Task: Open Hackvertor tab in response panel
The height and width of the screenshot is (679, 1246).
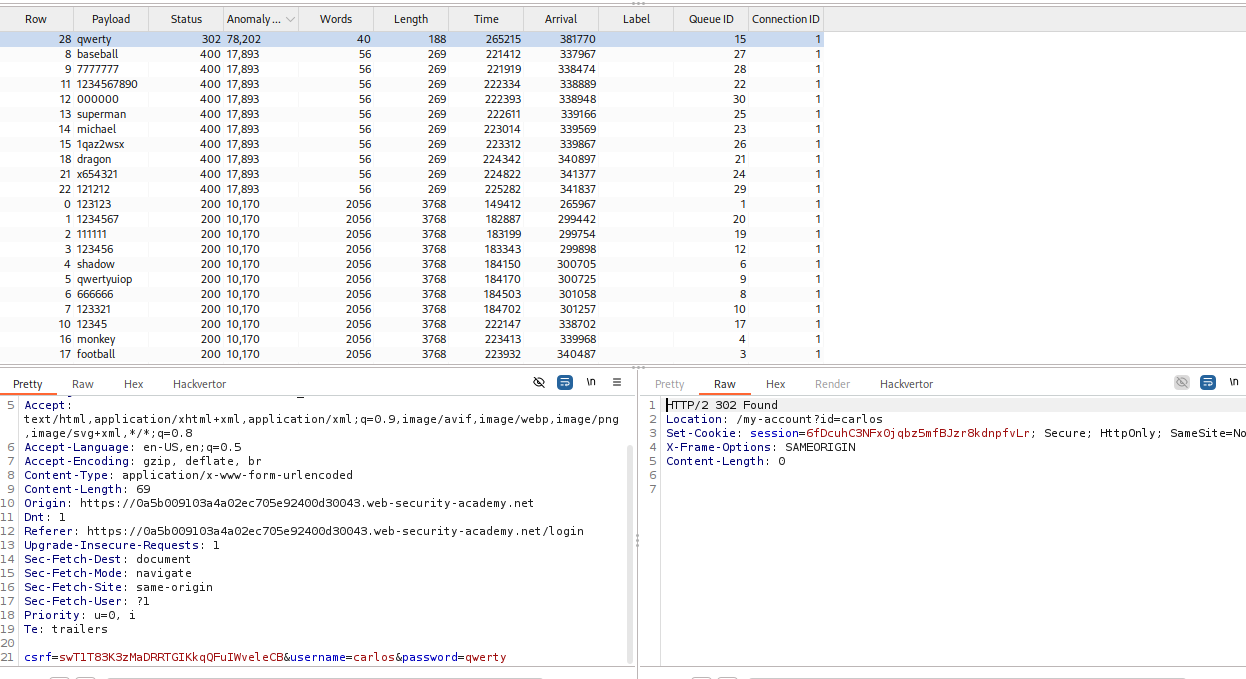Action: (906, 384)
